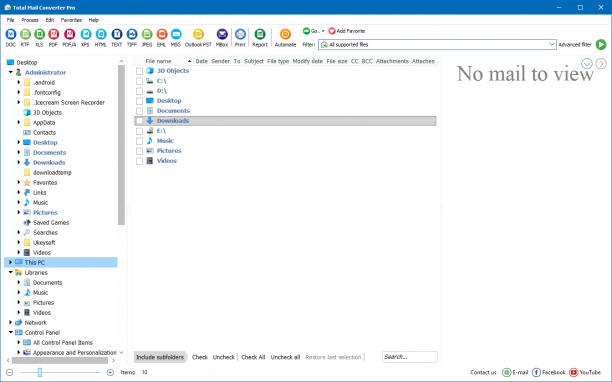Convert to Outlook PST icon
This screenshot has width=612, height=382.
(x=198, y=34)
